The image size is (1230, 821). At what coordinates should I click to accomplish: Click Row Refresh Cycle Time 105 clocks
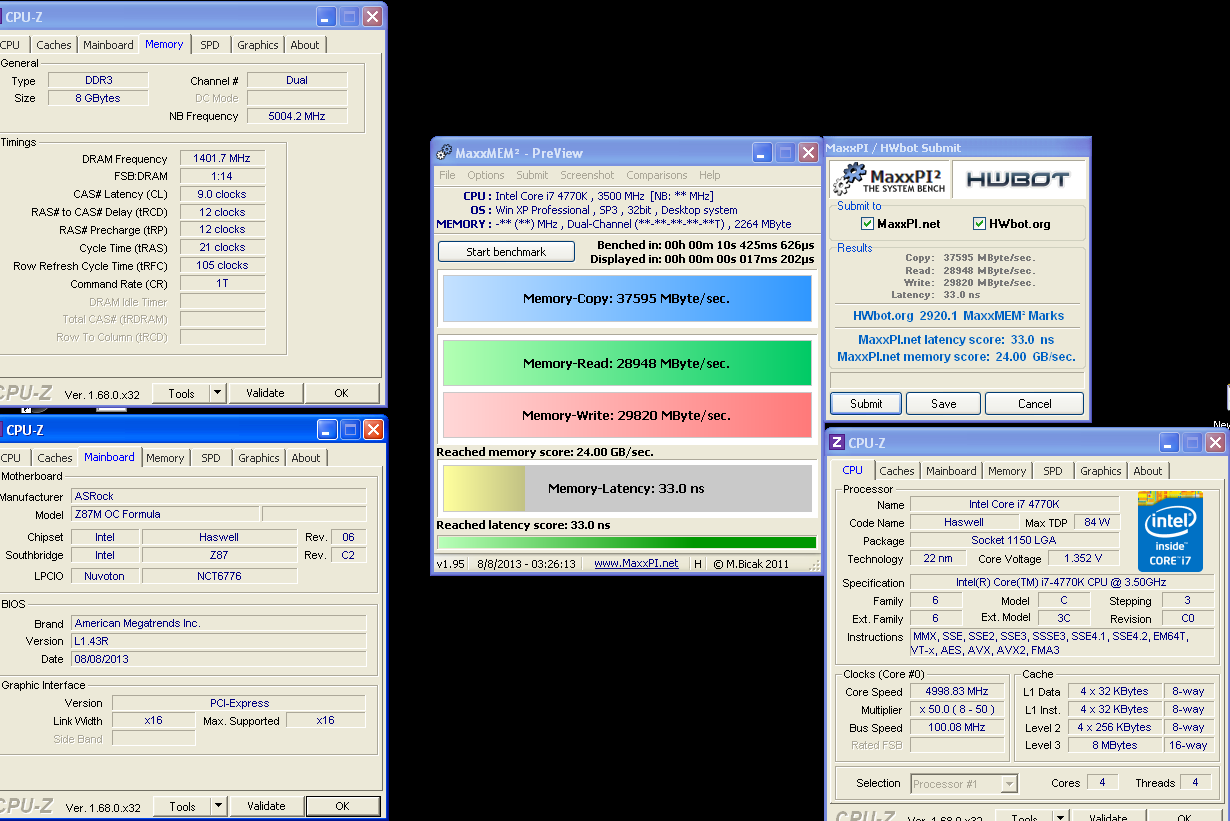click(x=222, y=265)
